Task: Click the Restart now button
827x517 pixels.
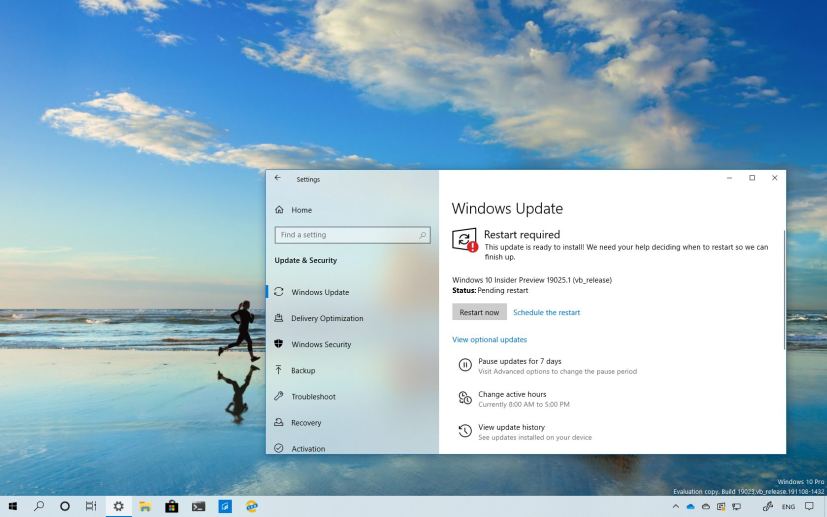Action: click(479, 312)
